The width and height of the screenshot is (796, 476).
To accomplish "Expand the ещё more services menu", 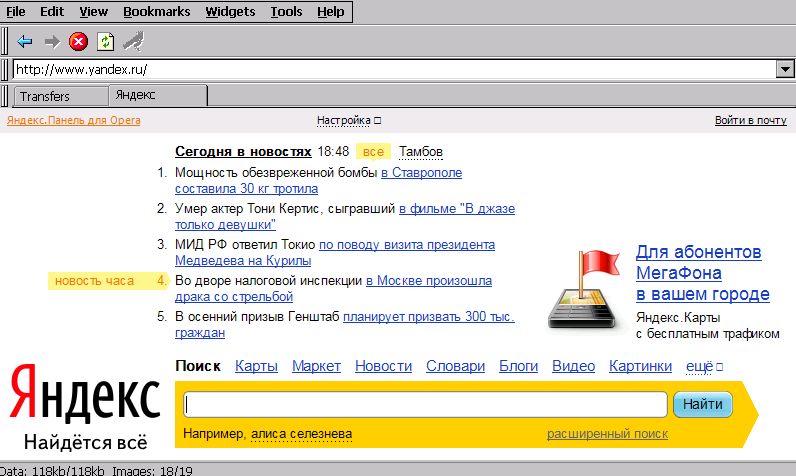I will [x=704, y=367].
